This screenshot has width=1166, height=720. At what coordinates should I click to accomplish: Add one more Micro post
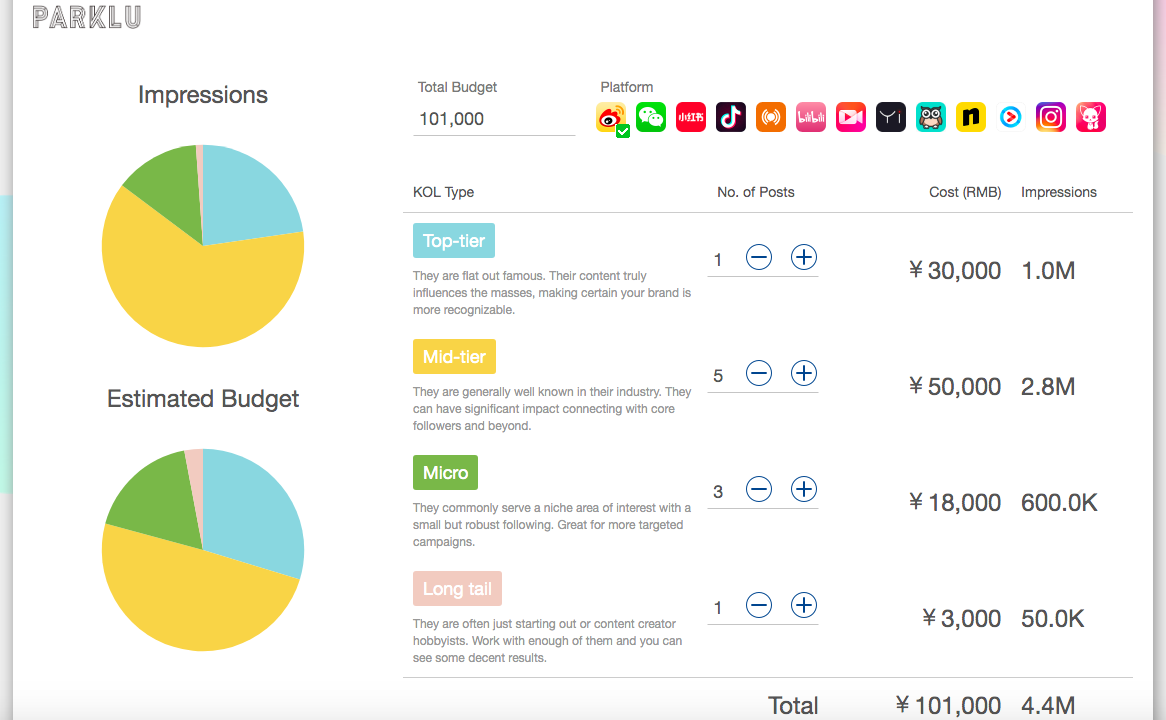click(x=804, y=490)
